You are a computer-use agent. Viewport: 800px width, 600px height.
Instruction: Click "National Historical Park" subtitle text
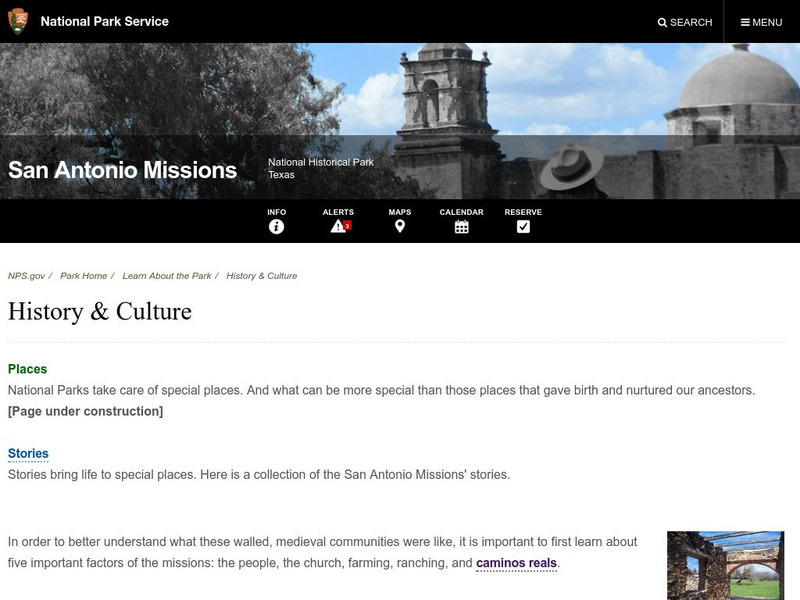click(321, 162)
